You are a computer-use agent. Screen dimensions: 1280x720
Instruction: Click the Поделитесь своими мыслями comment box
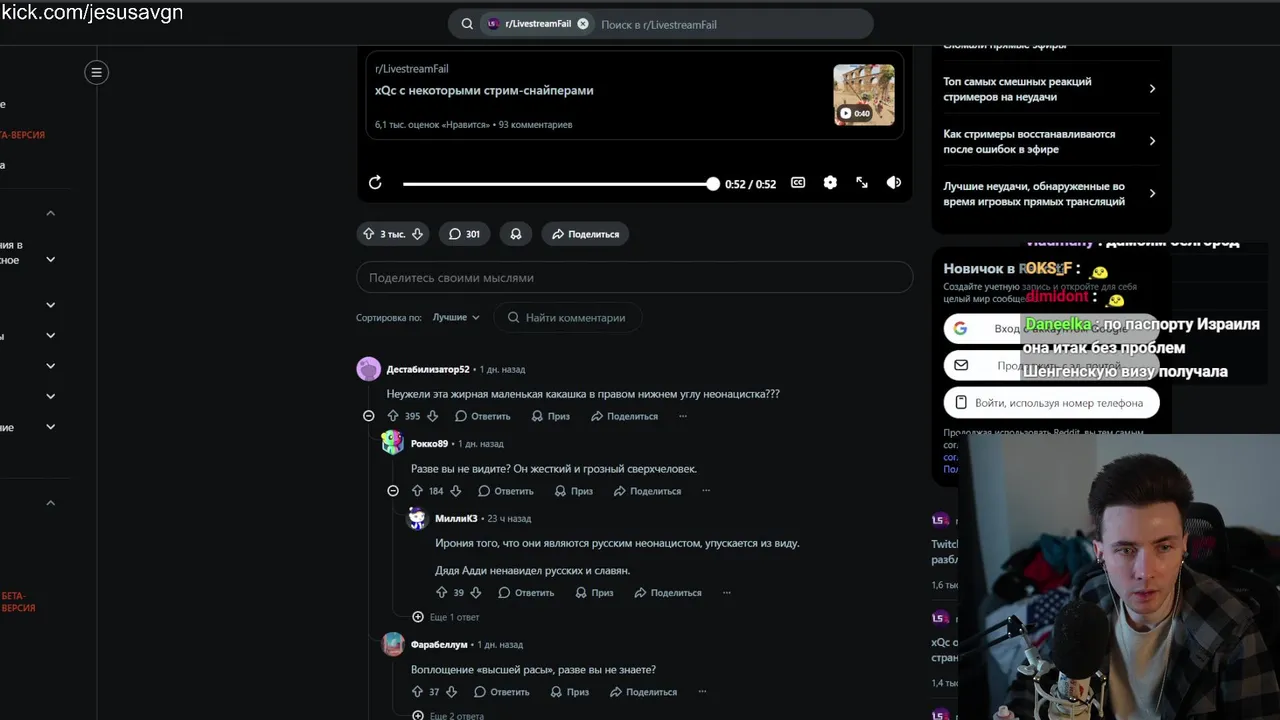click(x=634, y=278)
